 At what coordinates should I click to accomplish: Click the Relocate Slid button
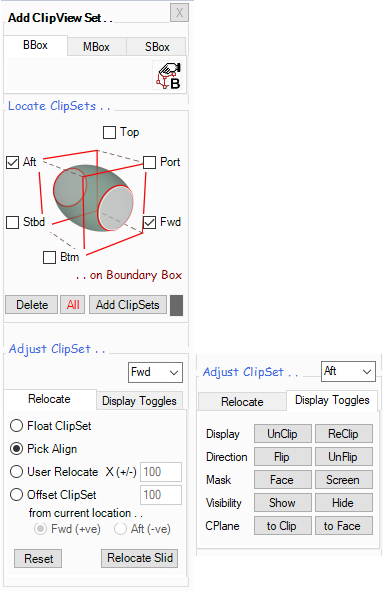(139, 558)
